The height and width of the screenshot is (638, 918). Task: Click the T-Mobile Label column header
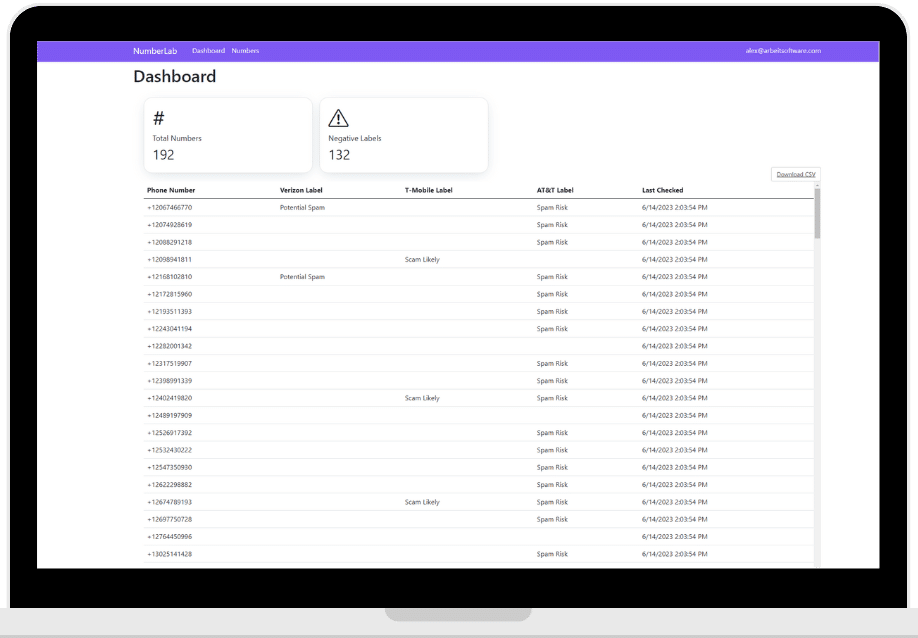pyautogui.click(x=428, y=190)
